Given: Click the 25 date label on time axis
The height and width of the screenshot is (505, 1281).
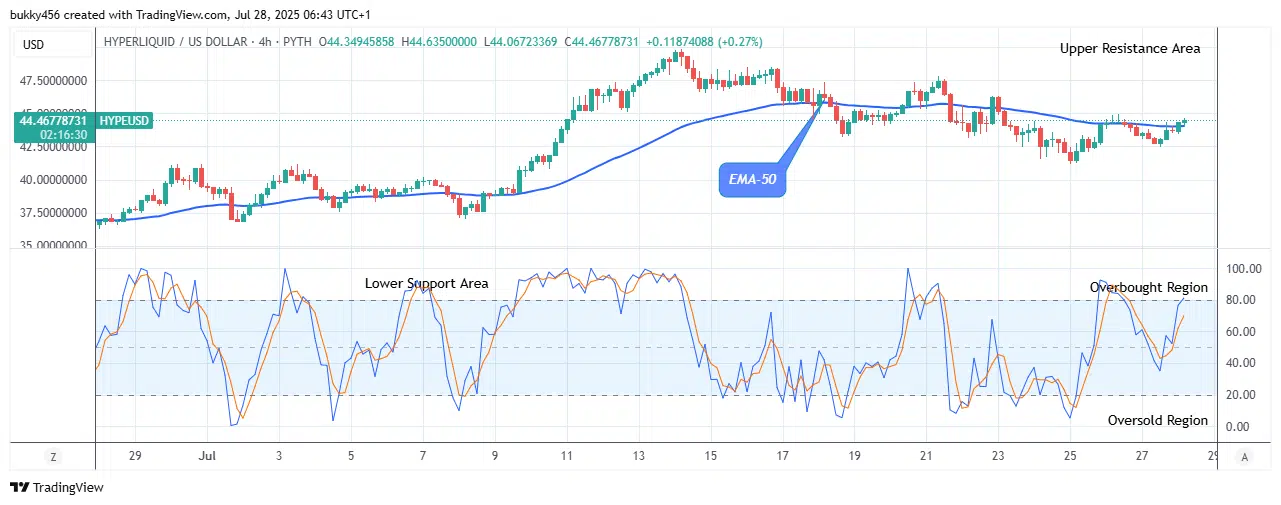Looking at the screenshot, I should [1070, 456].
